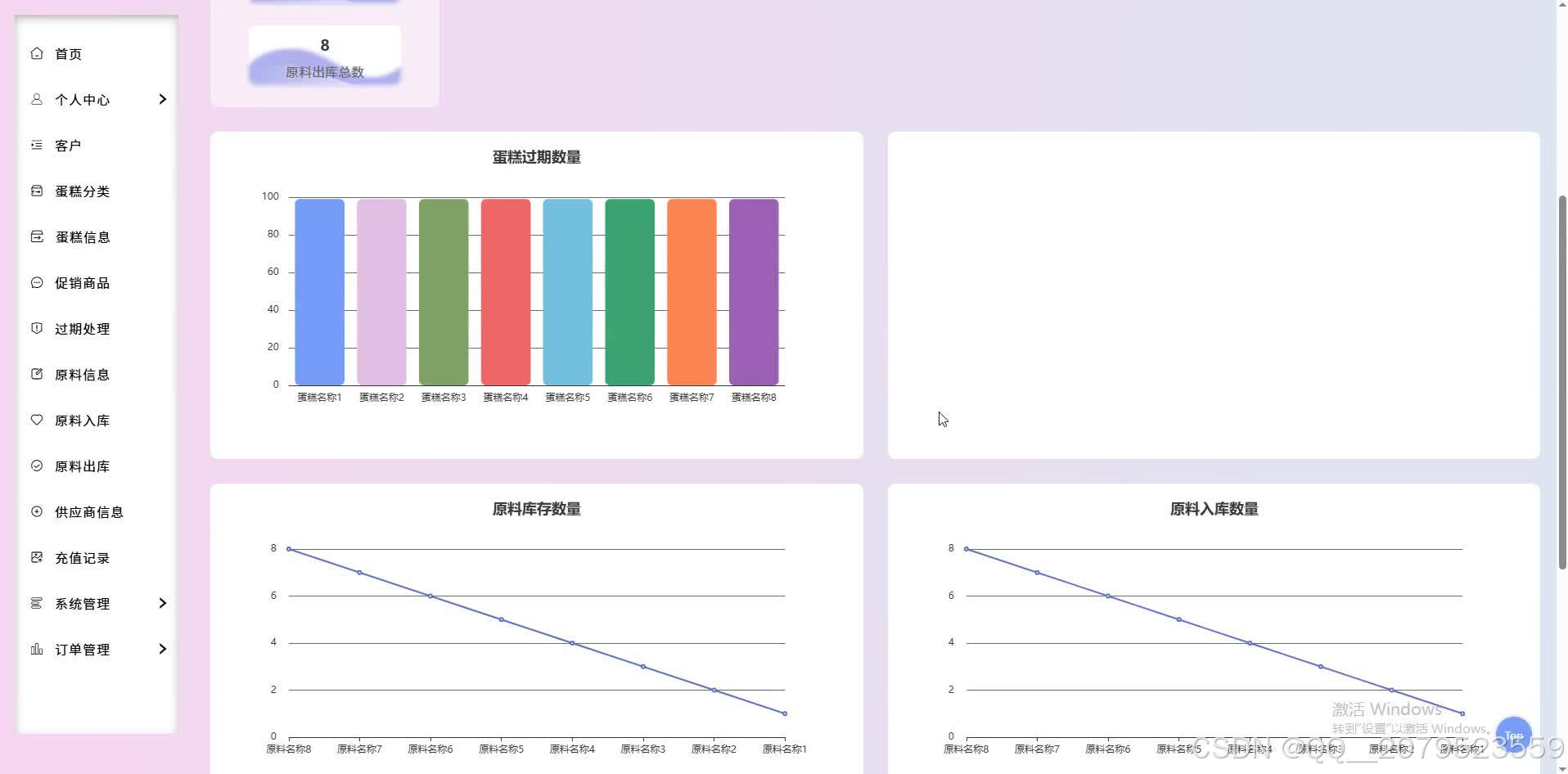Click the list icon beside 客户
Image resolution: width=1568 pixels, height=774 pixels.
pos(37,145)
